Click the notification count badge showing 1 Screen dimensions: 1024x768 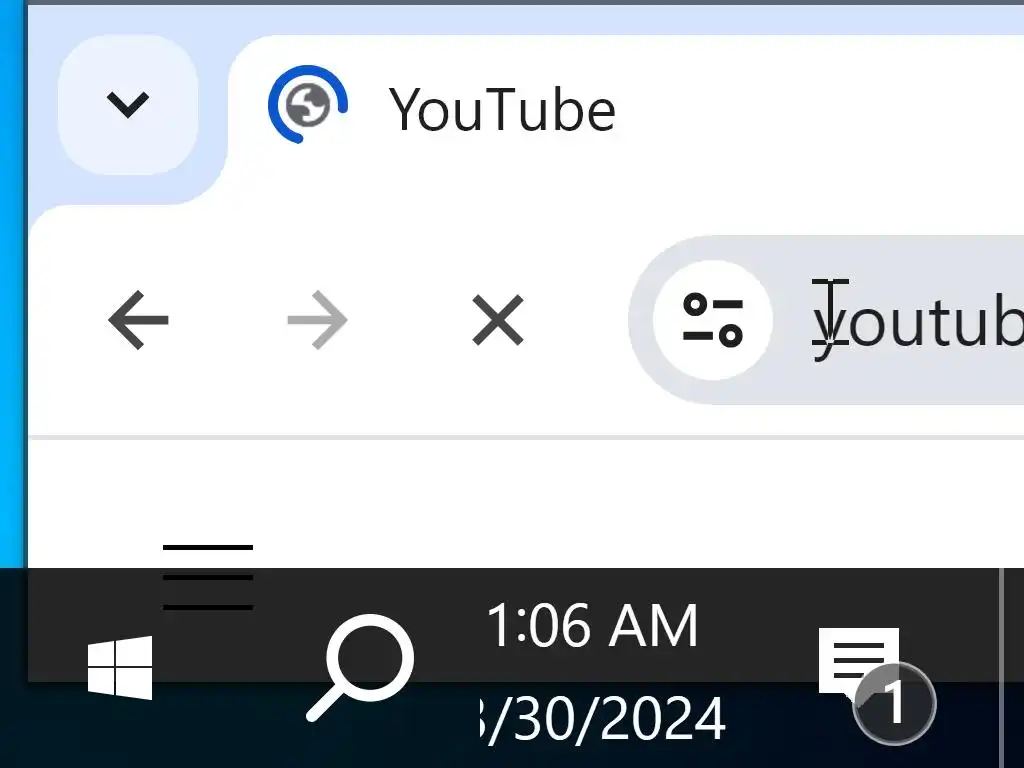click(895, 704)
